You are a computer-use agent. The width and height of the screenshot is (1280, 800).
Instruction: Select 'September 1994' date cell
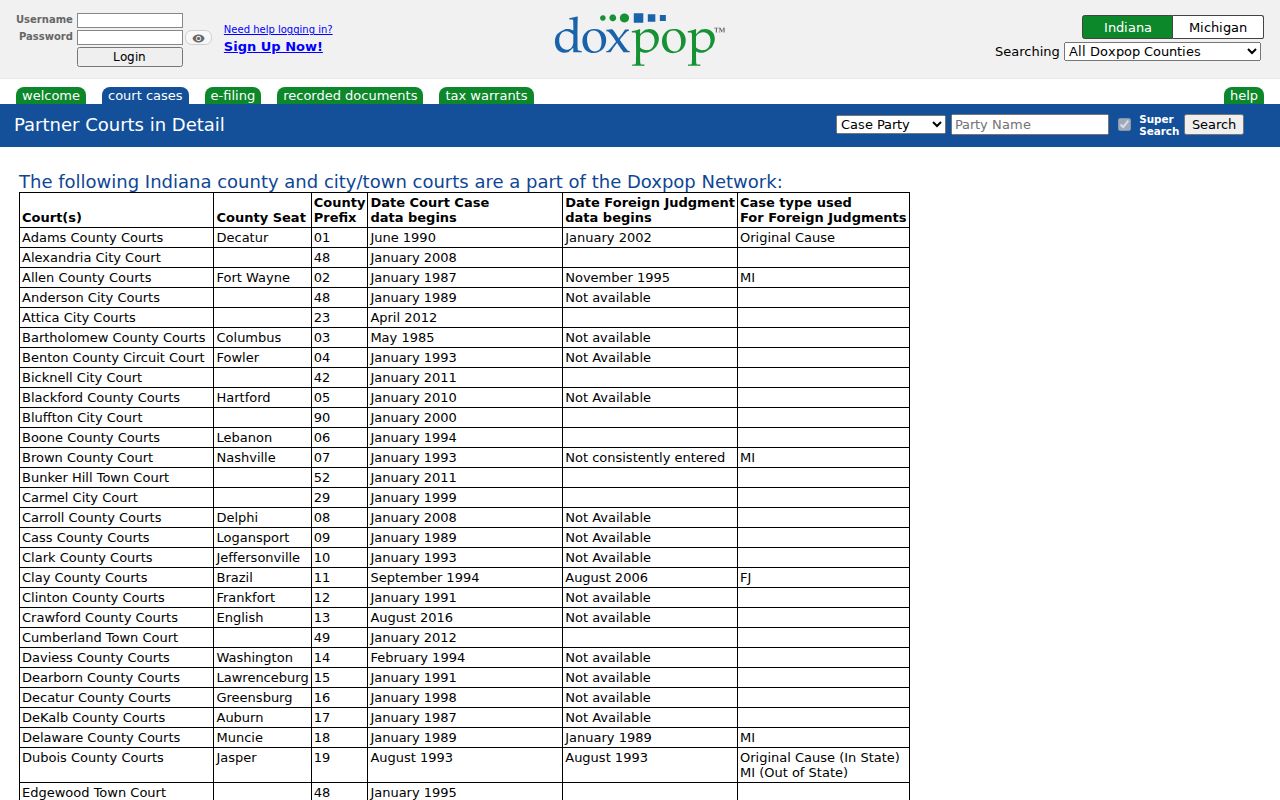click(465, 578)
